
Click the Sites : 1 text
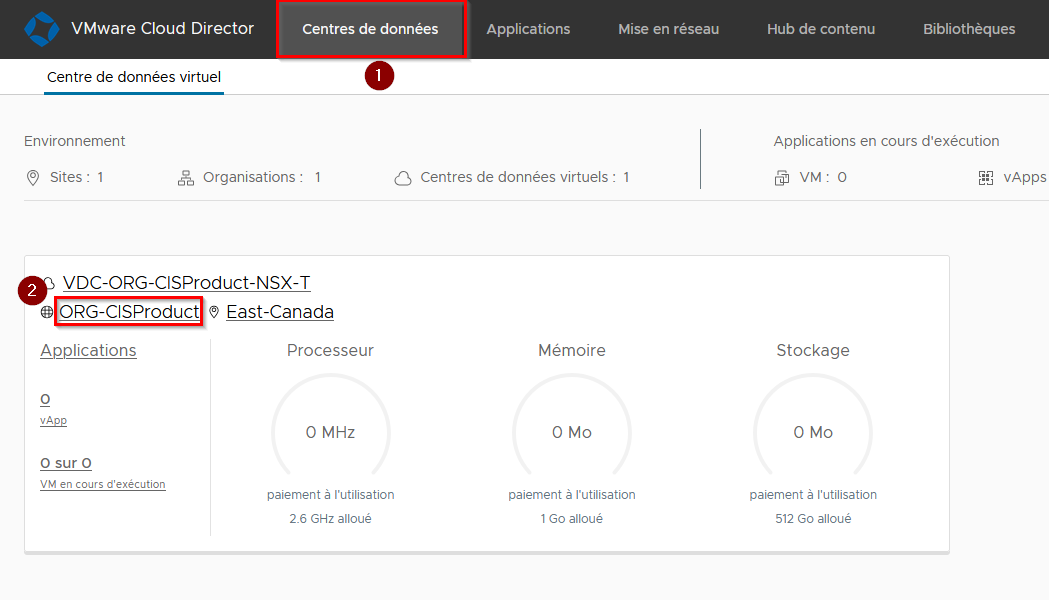tap(76, 177)
